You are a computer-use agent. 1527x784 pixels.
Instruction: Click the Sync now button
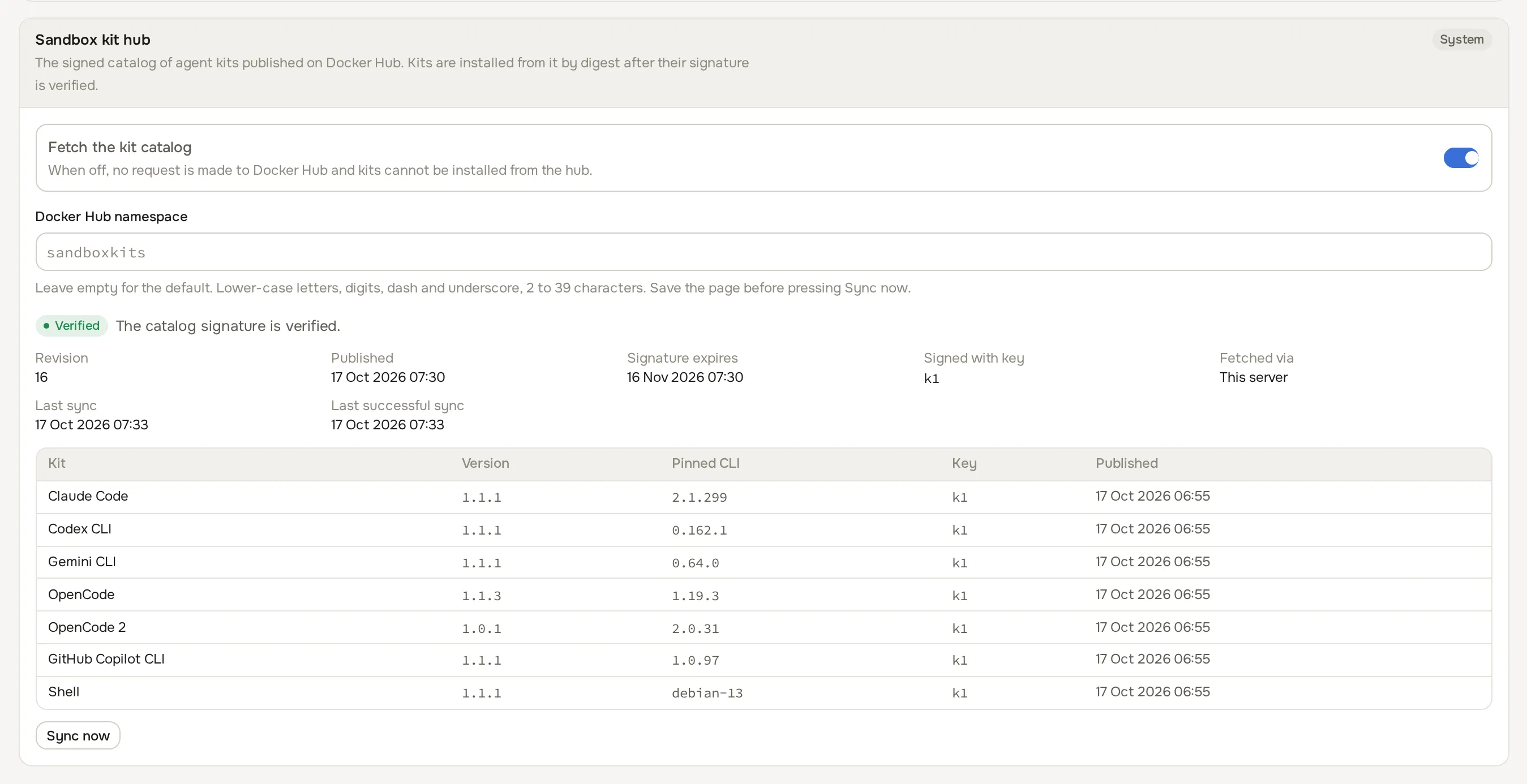pos(78,735)
